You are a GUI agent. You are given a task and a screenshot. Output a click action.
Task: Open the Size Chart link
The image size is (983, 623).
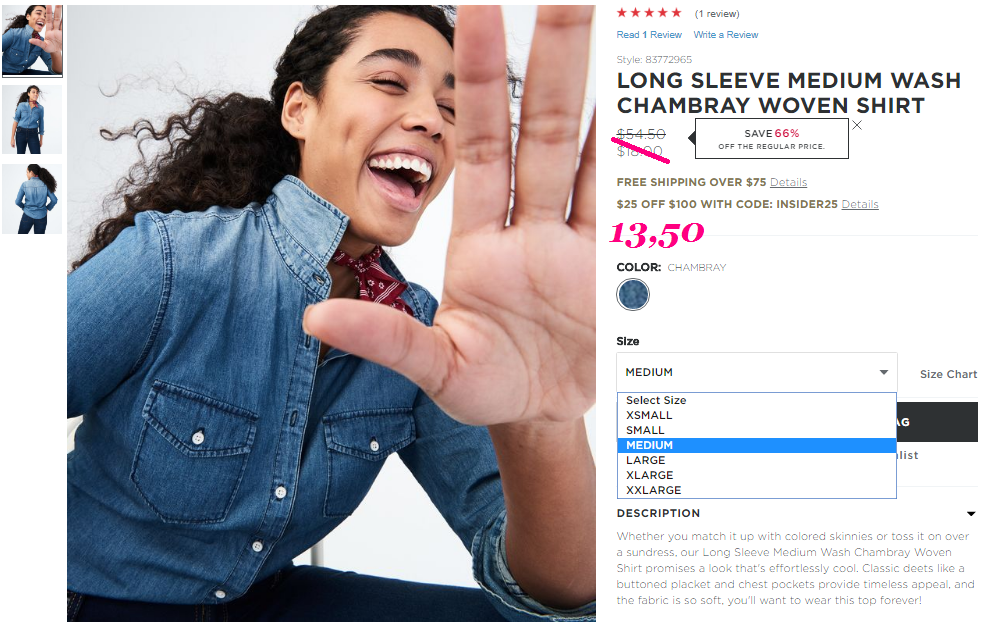(948, 374)
